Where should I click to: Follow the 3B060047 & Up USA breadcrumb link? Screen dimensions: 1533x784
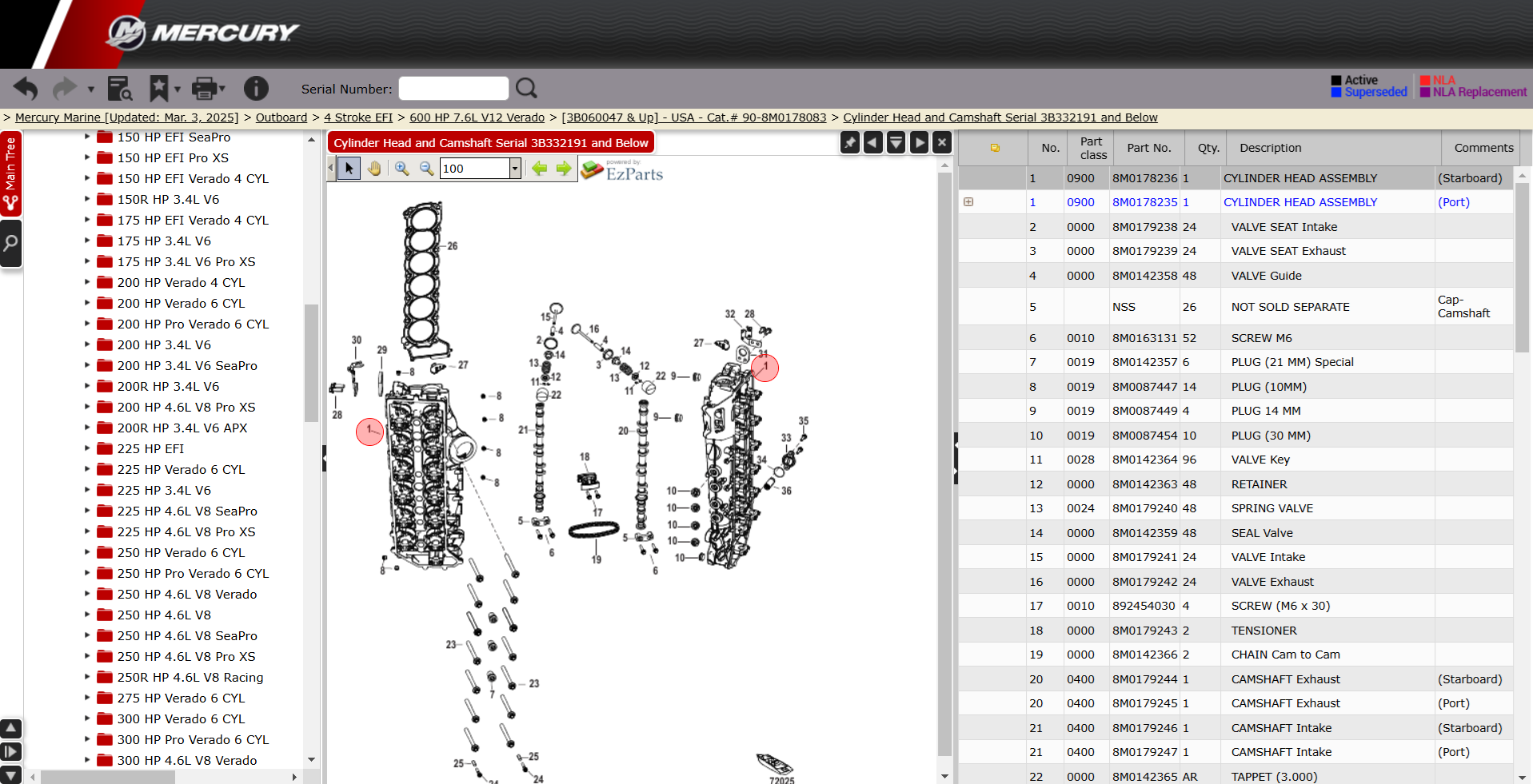pos(693,117)
